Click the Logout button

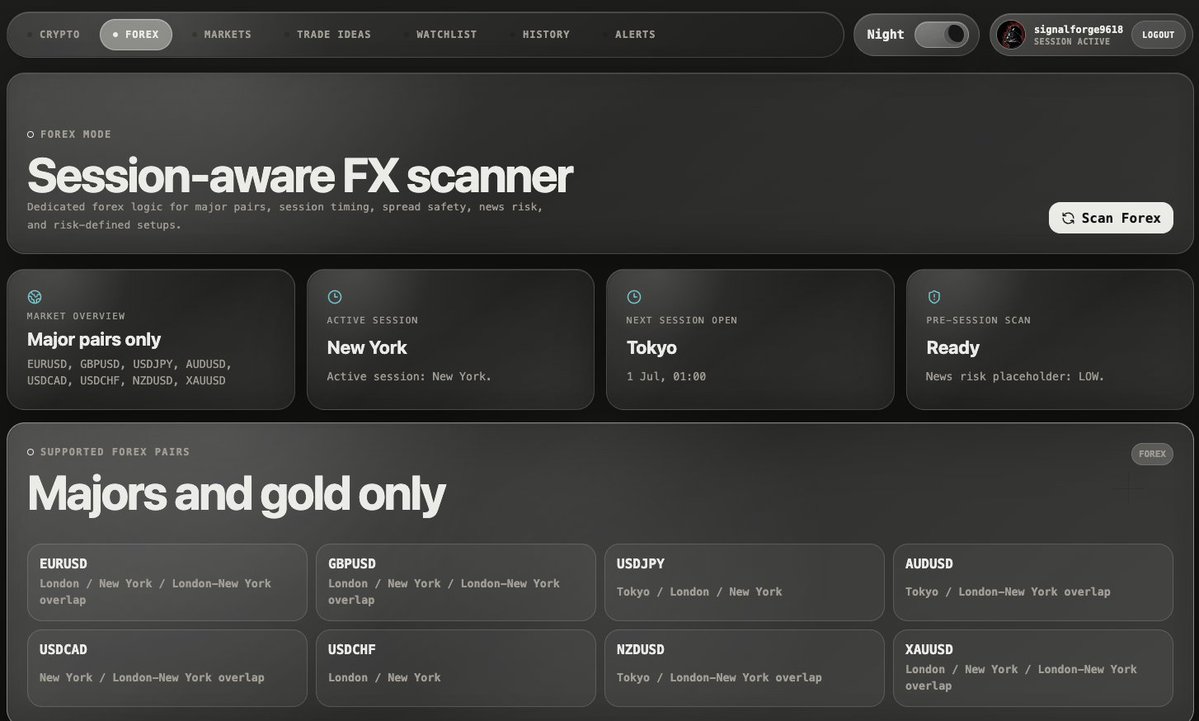tap(1158, 34)
